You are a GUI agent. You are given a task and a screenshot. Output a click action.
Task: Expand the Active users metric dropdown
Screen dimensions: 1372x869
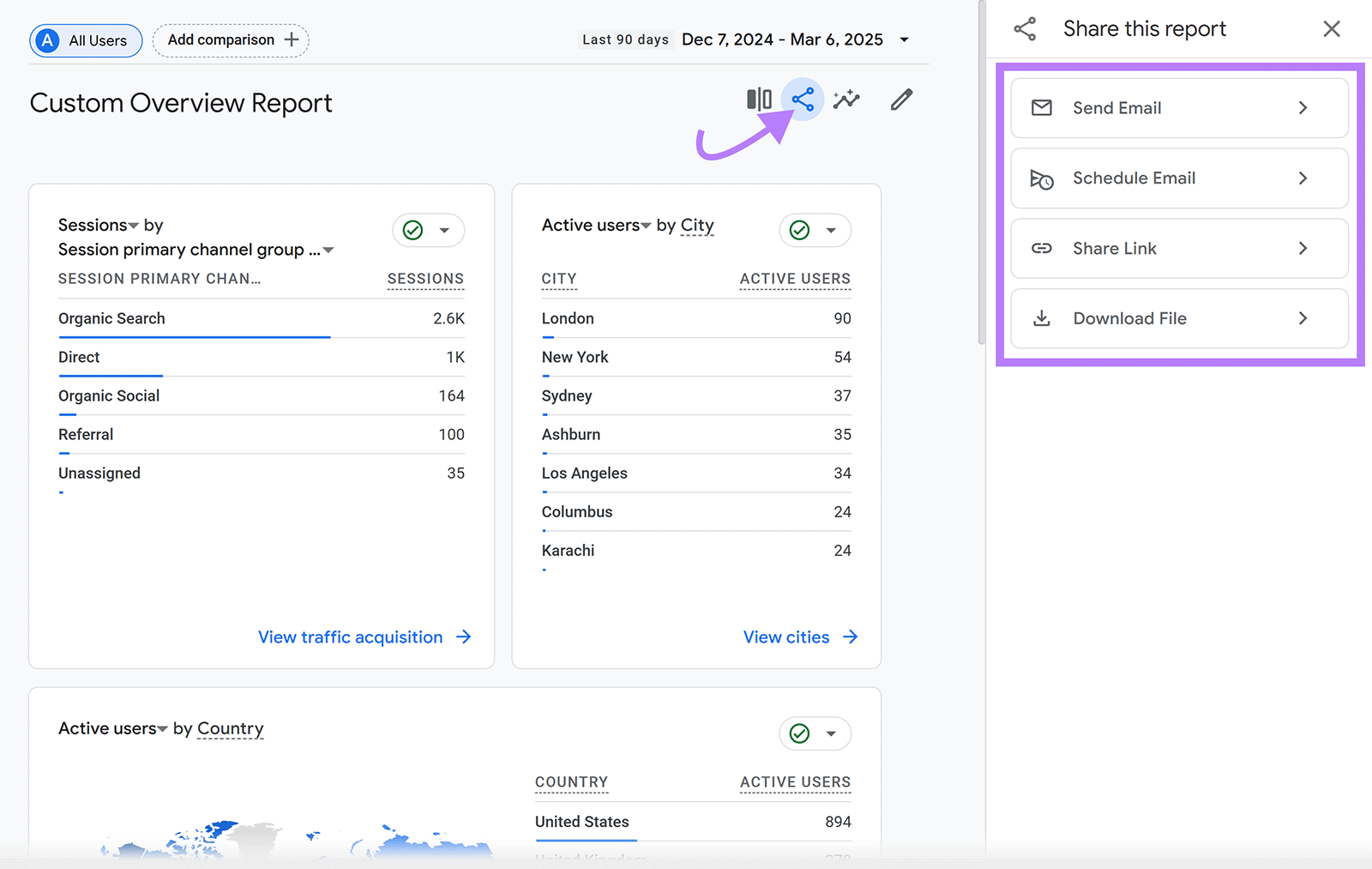pos(645,225)
